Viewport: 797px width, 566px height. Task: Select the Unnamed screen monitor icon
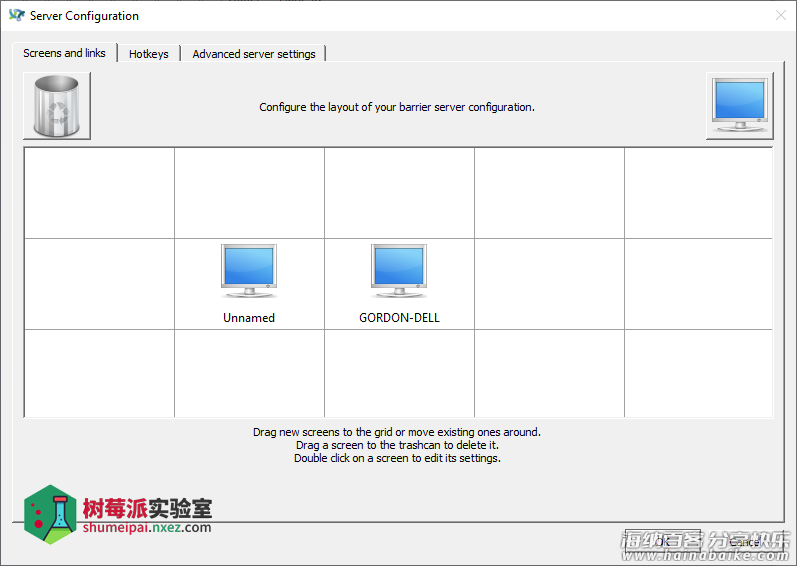coord(249,271)
